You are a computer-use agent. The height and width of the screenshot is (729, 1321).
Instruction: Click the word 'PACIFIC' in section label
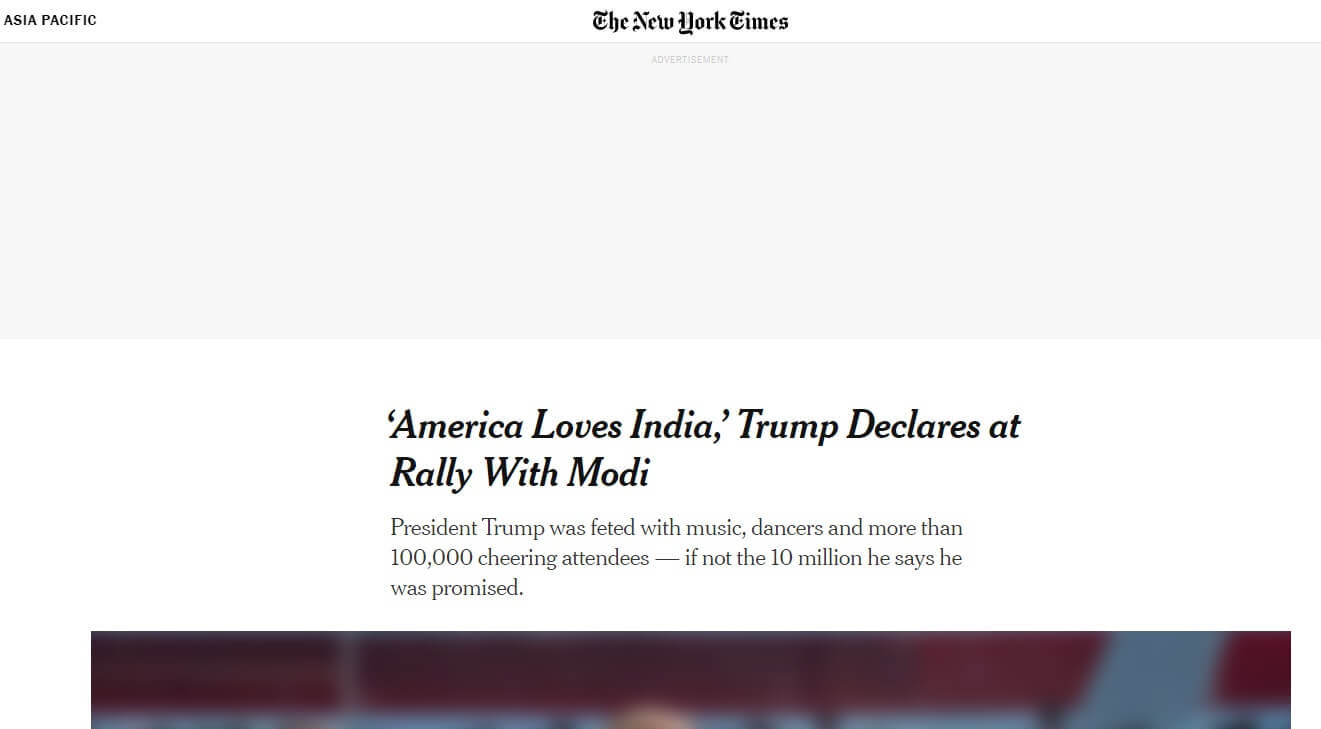pos(69,20)
